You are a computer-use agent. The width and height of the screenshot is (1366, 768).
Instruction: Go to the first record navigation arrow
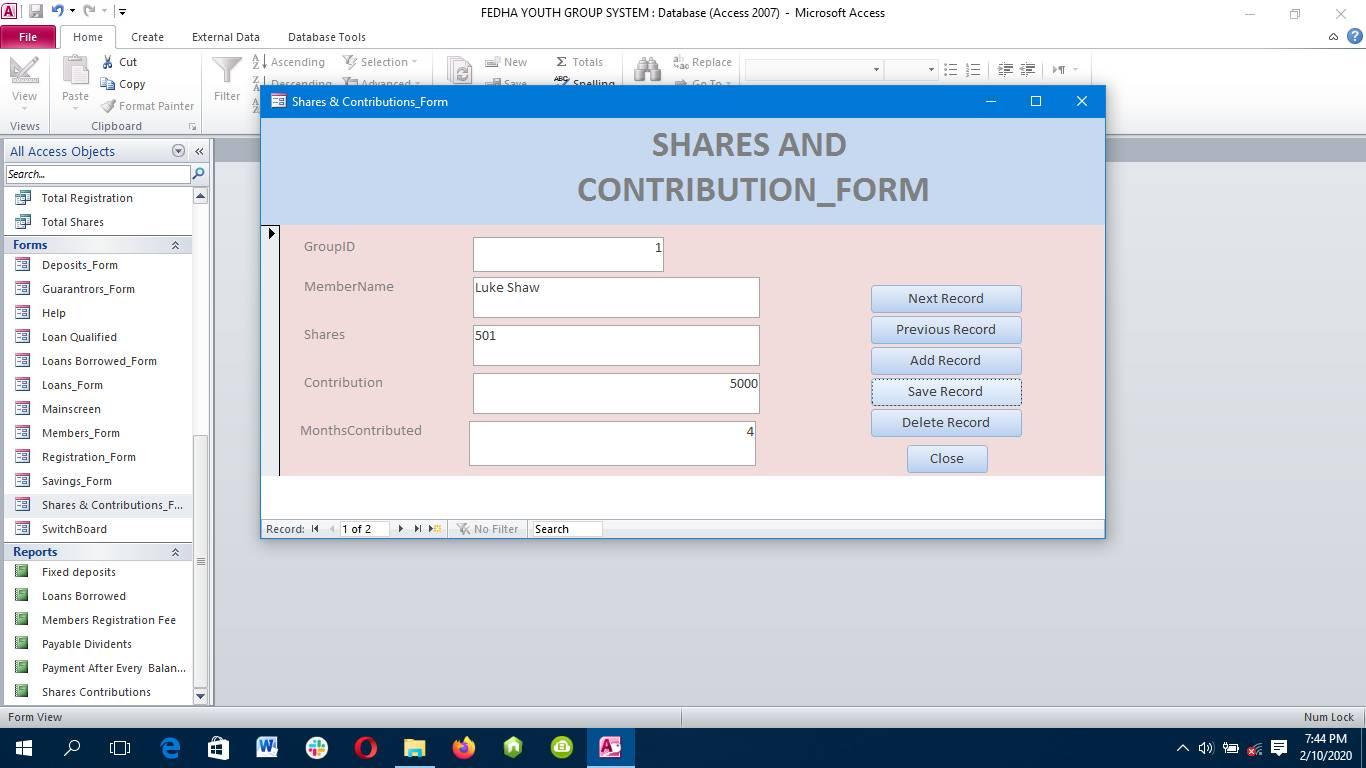(315, 529)
